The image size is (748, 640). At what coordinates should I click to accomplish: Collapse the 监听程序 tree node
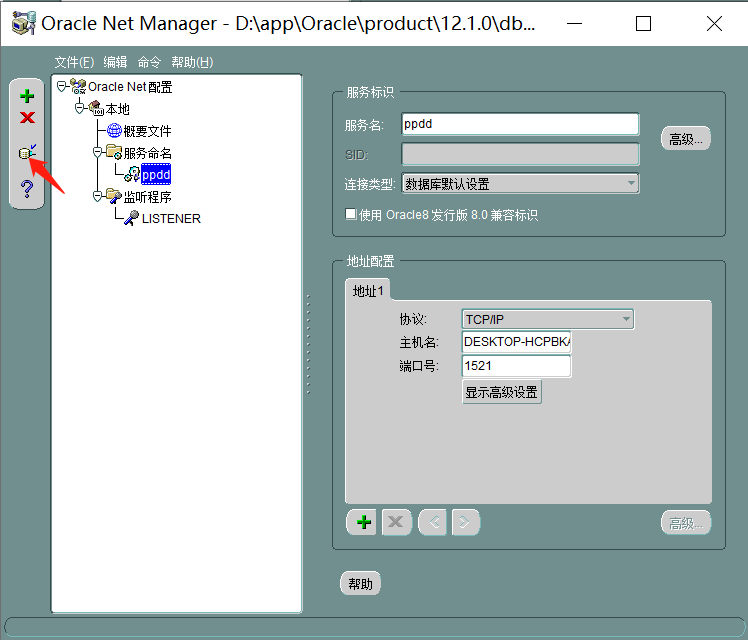tap(97, 196)
